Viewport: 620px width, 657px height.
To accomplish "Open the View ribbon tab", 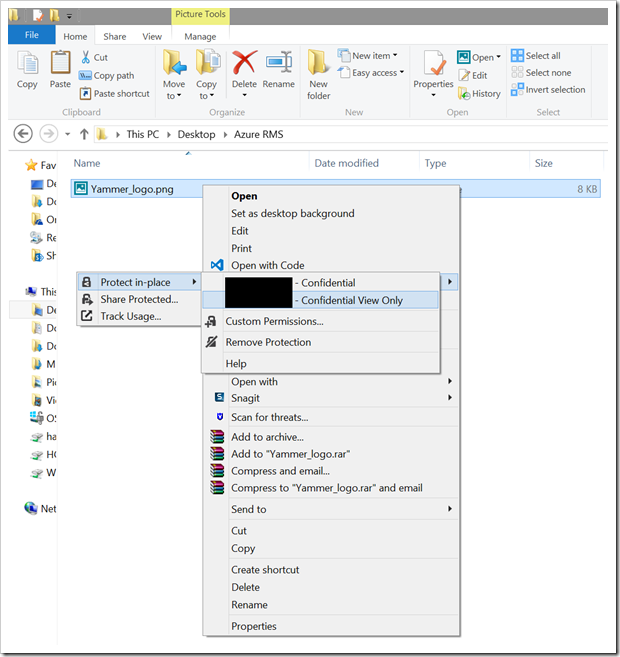I will tap(152, 37).
